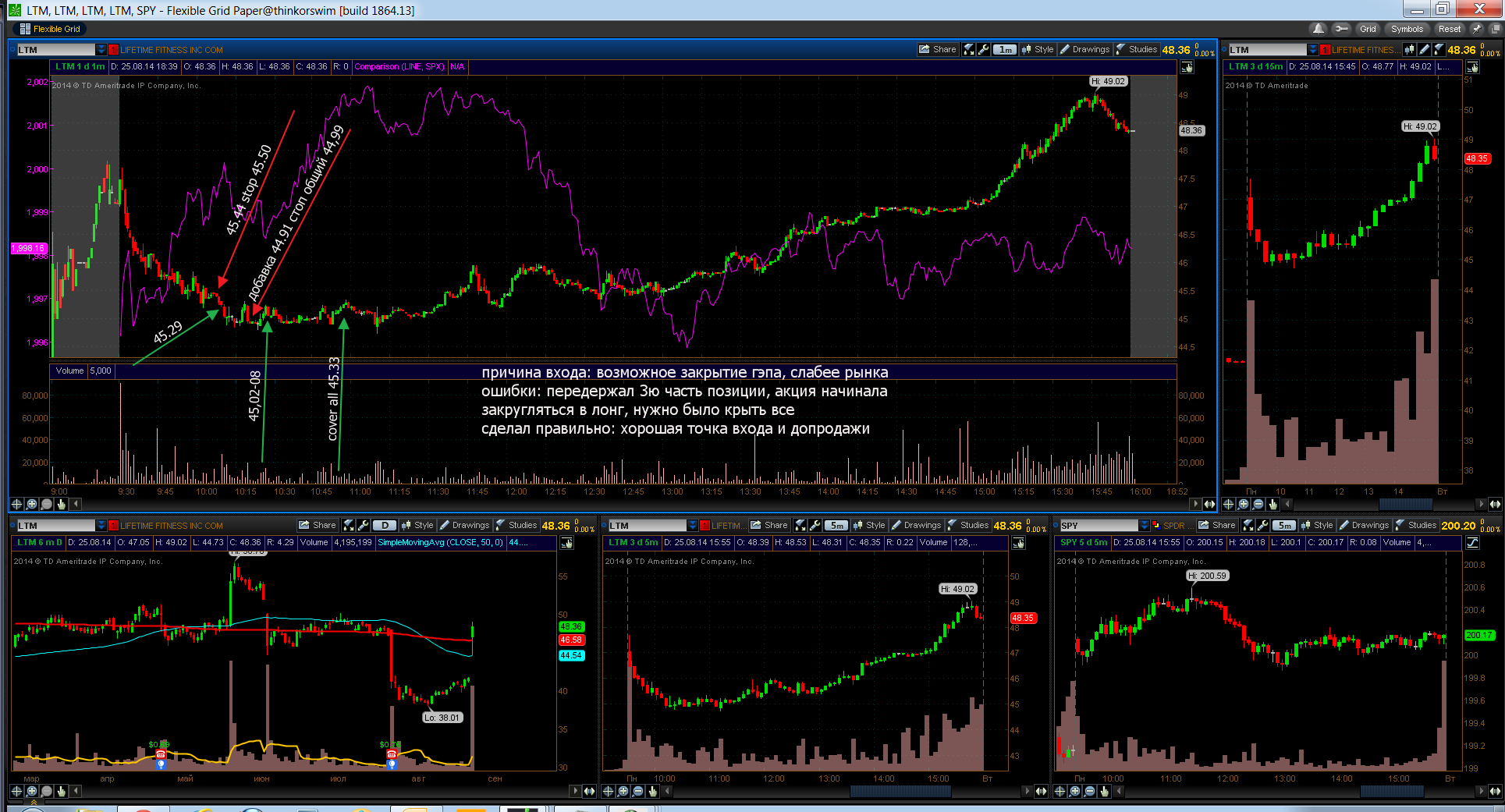The image size is (1505, 812).
Task: Click the SPY chart horizontal scrollbar thumb
Action: pos(1392,791)
